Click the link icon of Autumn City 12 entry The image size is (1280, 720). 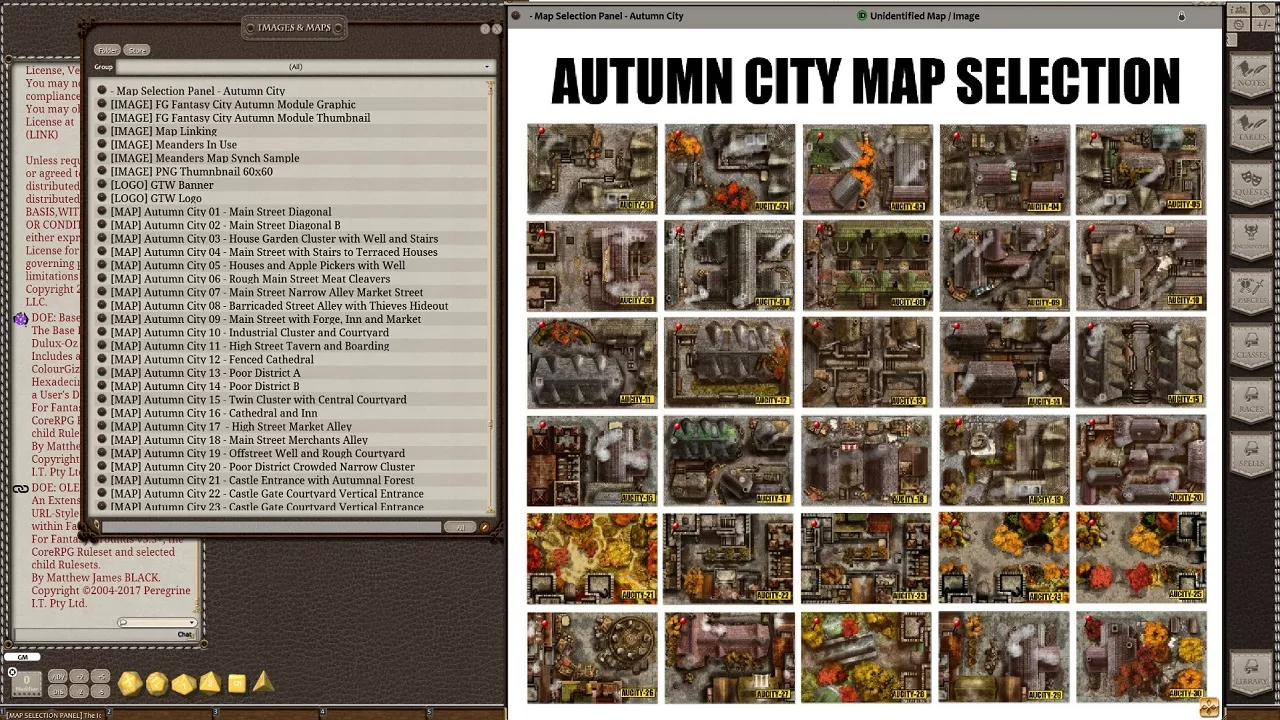[102, 359]
